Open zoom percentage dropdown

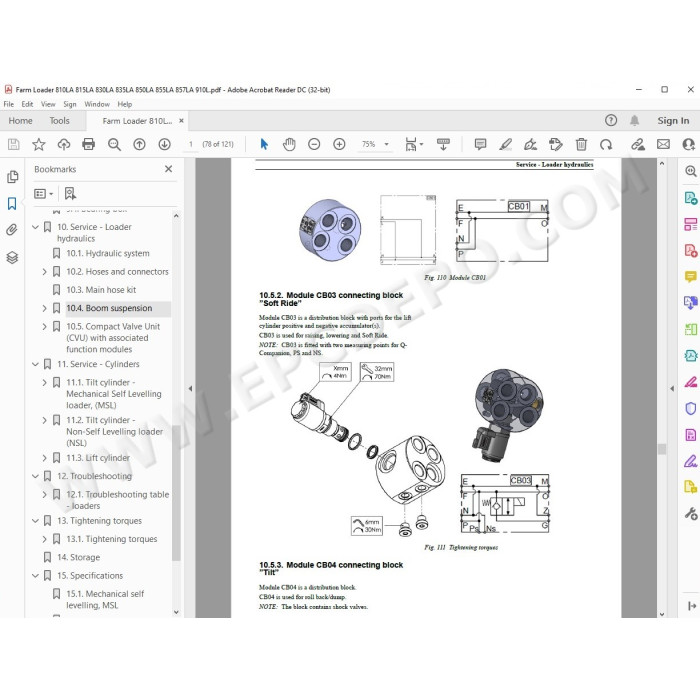387,144
